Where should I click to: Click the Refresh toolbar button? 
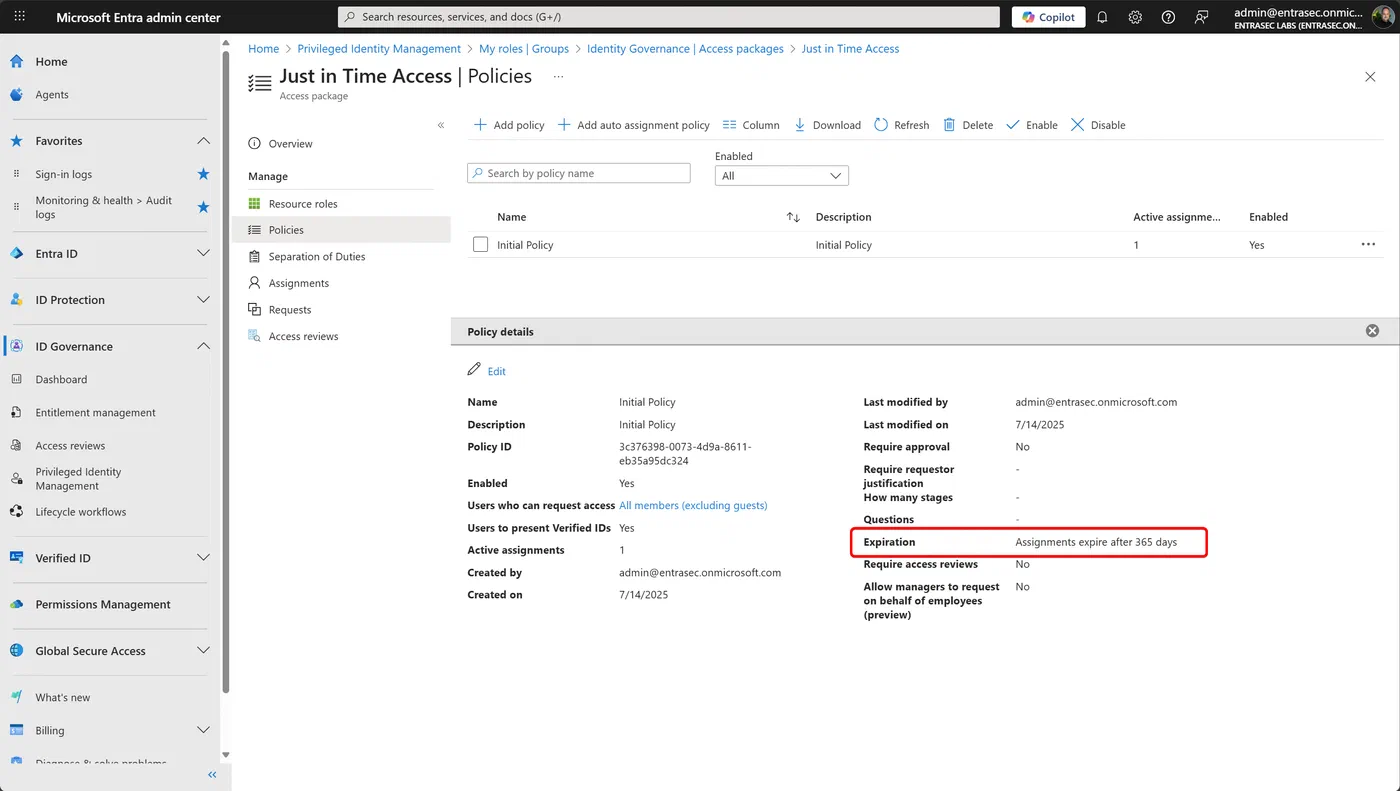(x=901, y=125)
